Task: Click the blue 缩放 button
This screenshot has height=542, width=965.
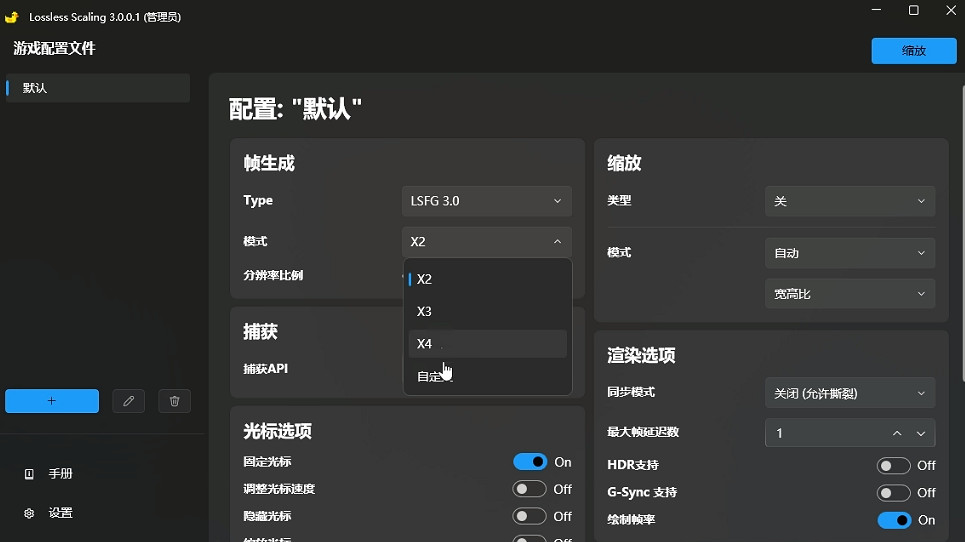Action: click(914, 51)
